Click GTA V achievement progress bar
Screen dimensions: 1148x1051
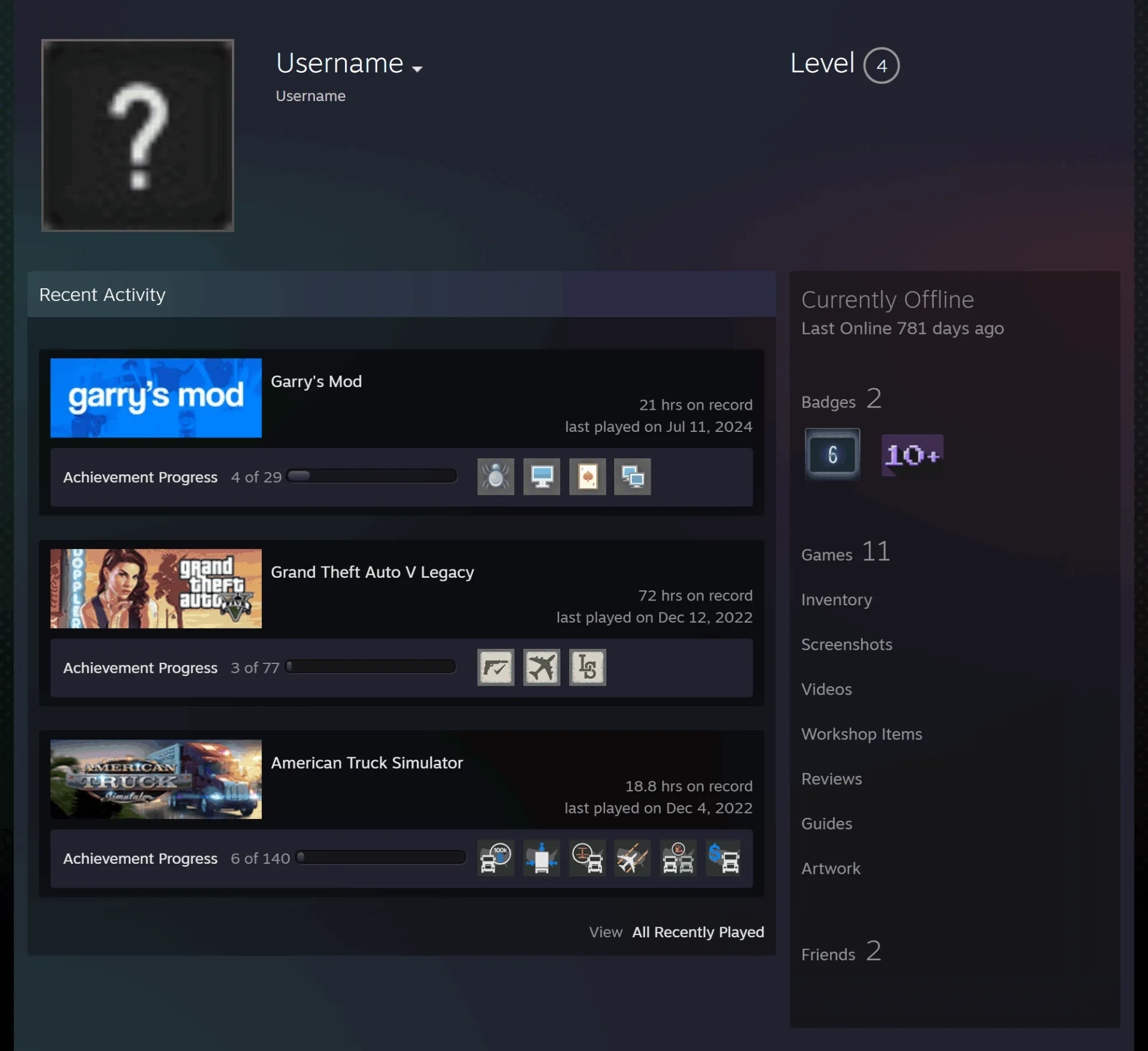click(x=371, y=666)
